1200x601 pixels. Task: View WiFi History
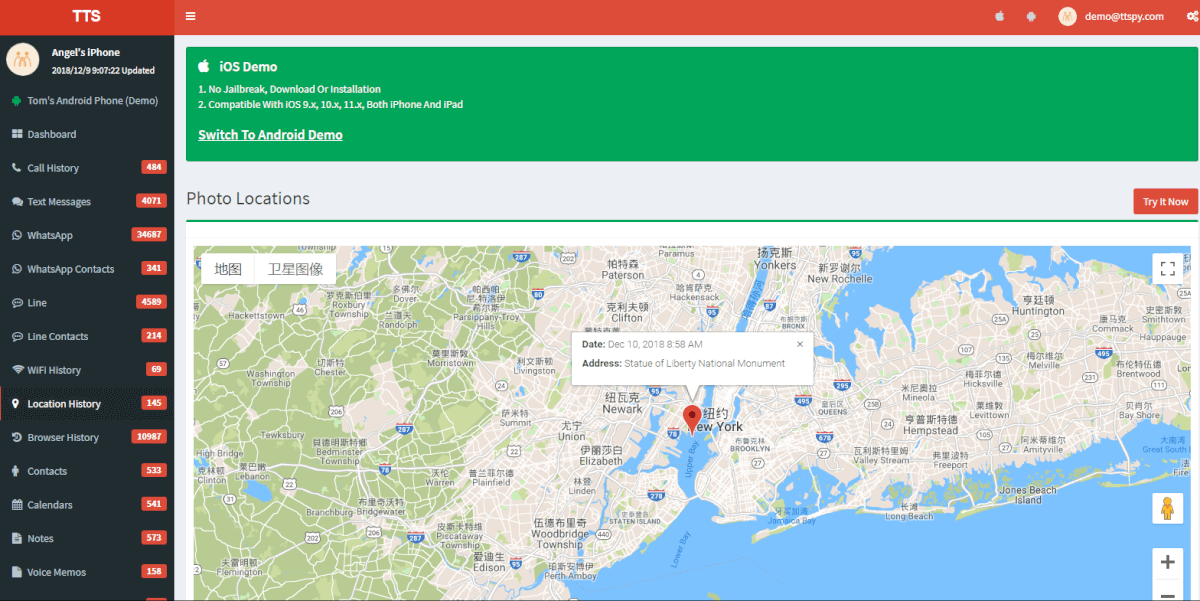pos(87,370)
